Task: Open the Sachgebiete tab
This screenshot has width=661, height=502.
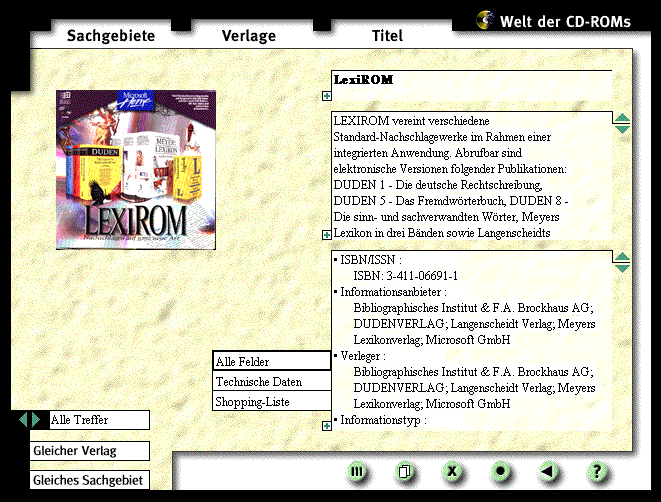Action: click(x=111, y=36)
